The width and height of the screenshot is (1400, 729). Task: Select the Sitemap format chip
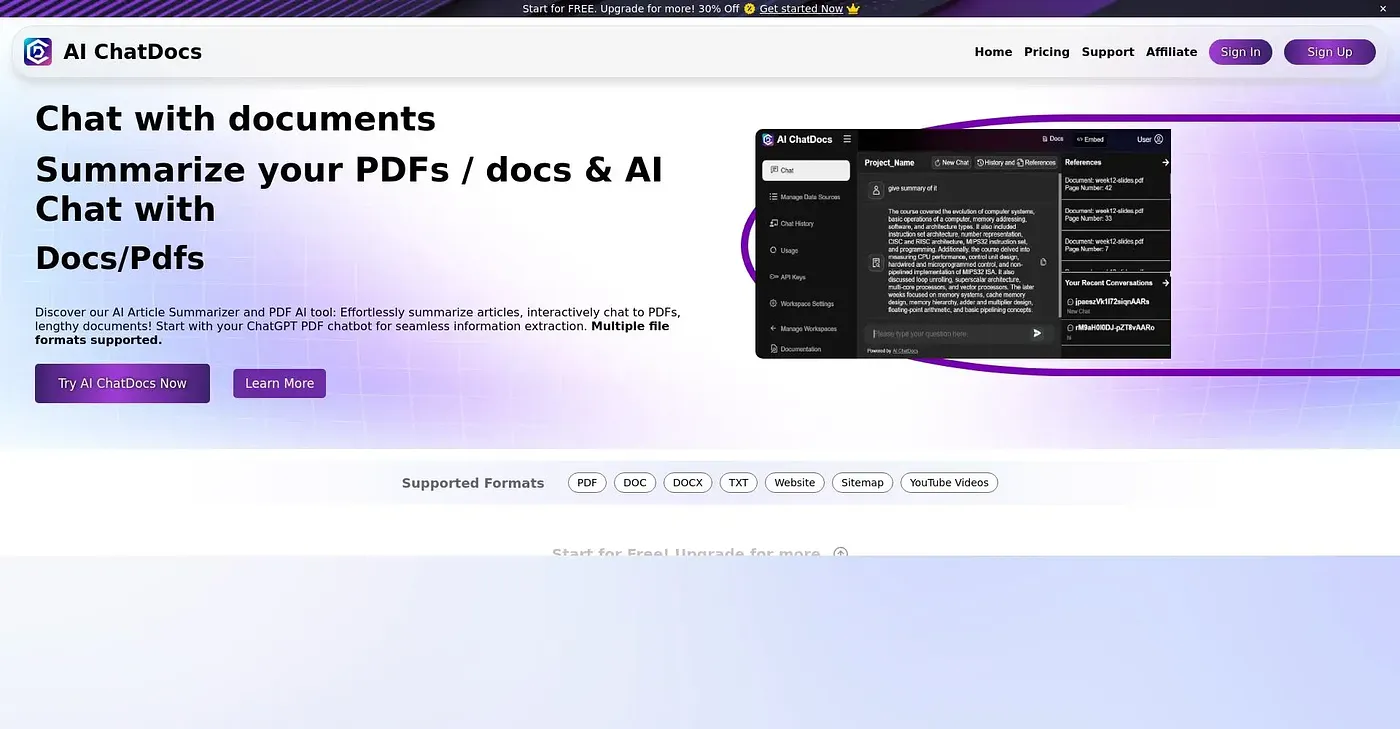[862, 483]
